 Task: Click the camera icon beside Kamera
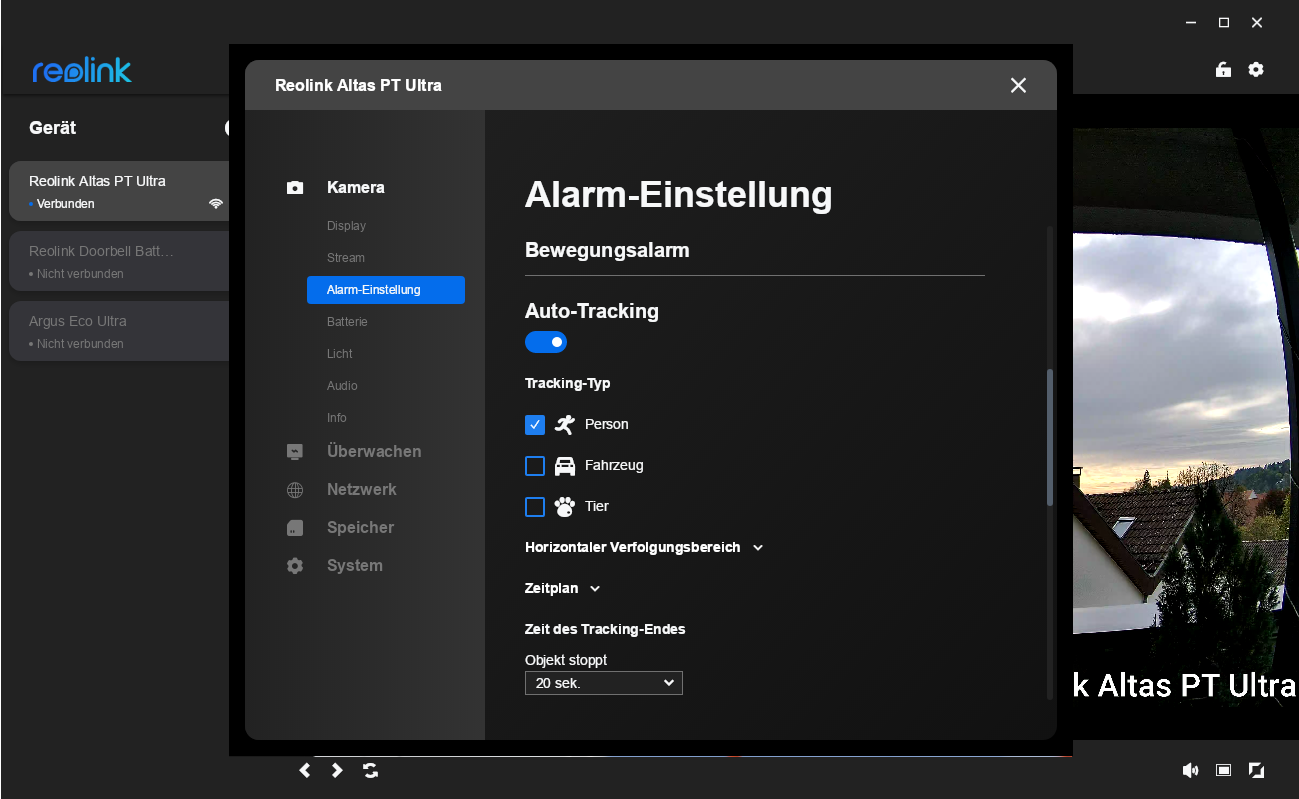(295, 188)
